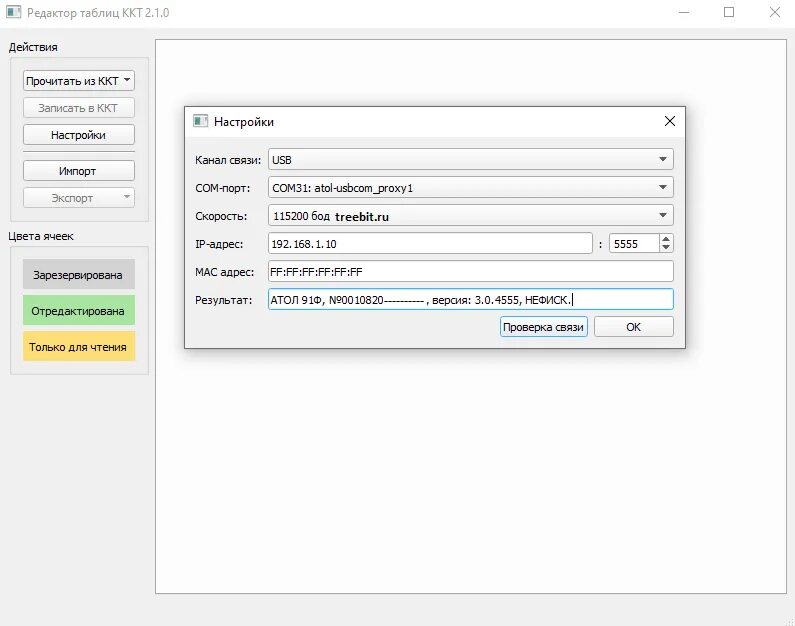Click the Настройки dialog title icon
Screen dimensions: 795x626
(201, 121)
